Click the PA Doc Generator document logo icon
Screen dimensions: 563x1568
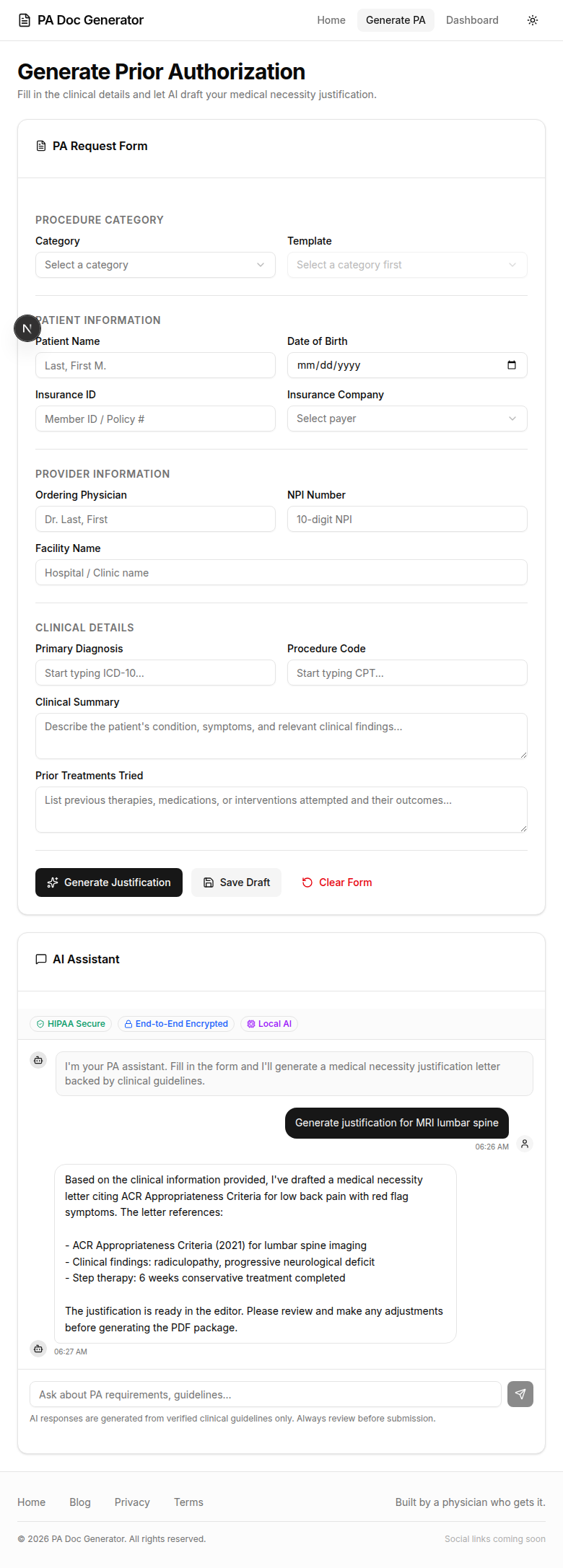(25, 20)
